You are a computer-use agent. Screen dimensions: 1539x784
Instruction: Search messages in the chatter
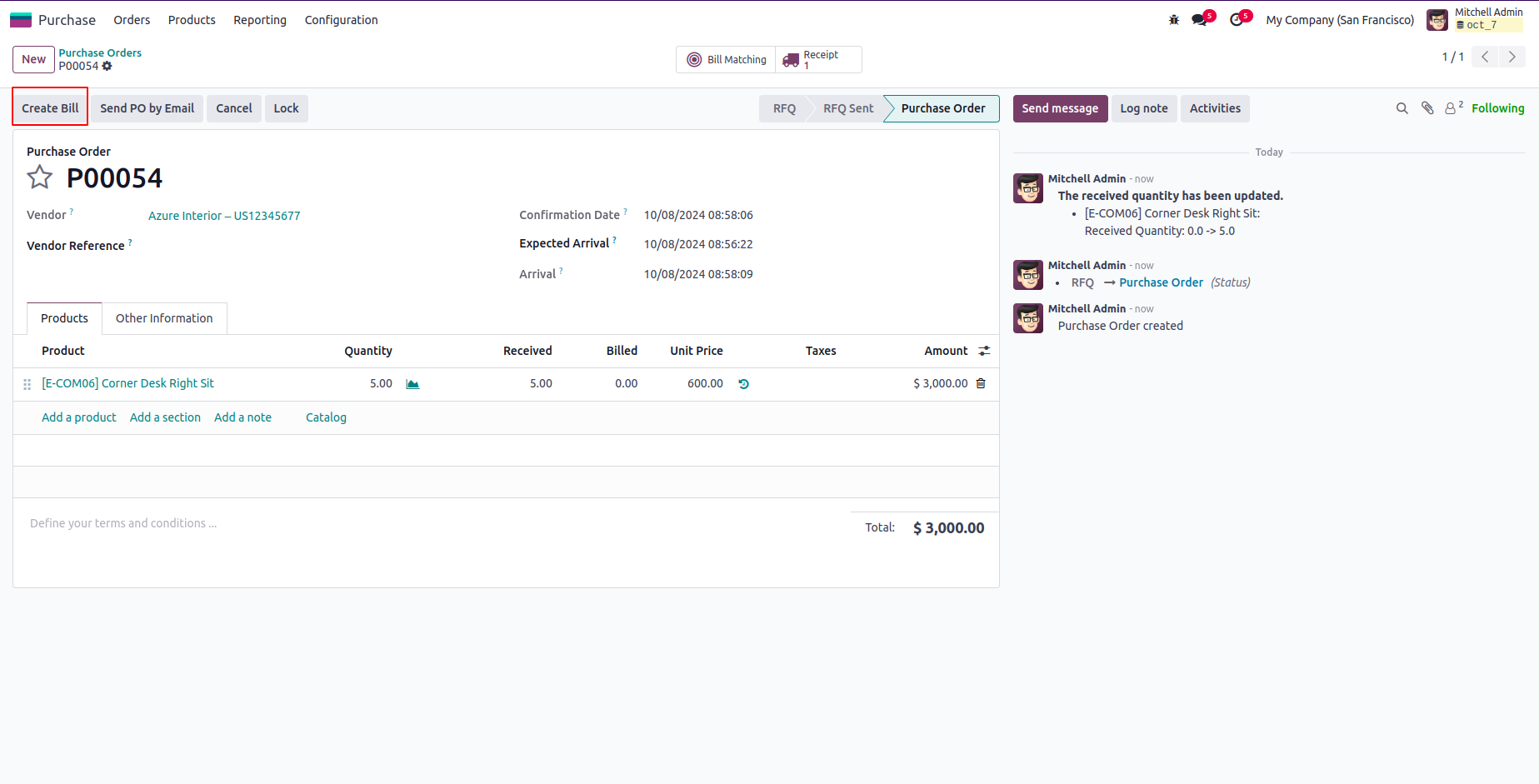click(x=1402, y=108)
